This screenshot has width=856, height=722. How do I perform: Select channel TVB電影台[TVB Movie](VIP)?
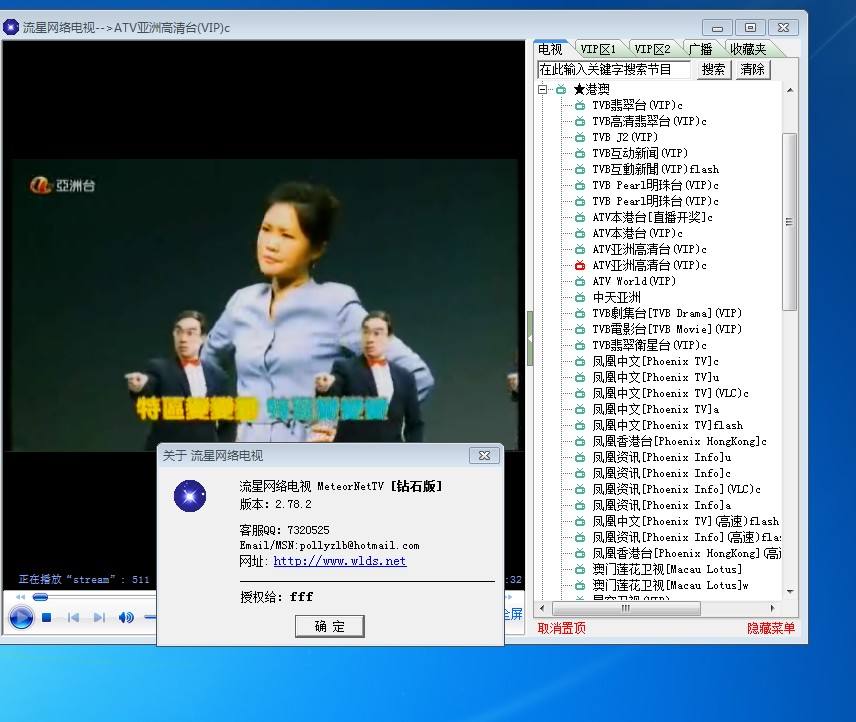(667, 329)
